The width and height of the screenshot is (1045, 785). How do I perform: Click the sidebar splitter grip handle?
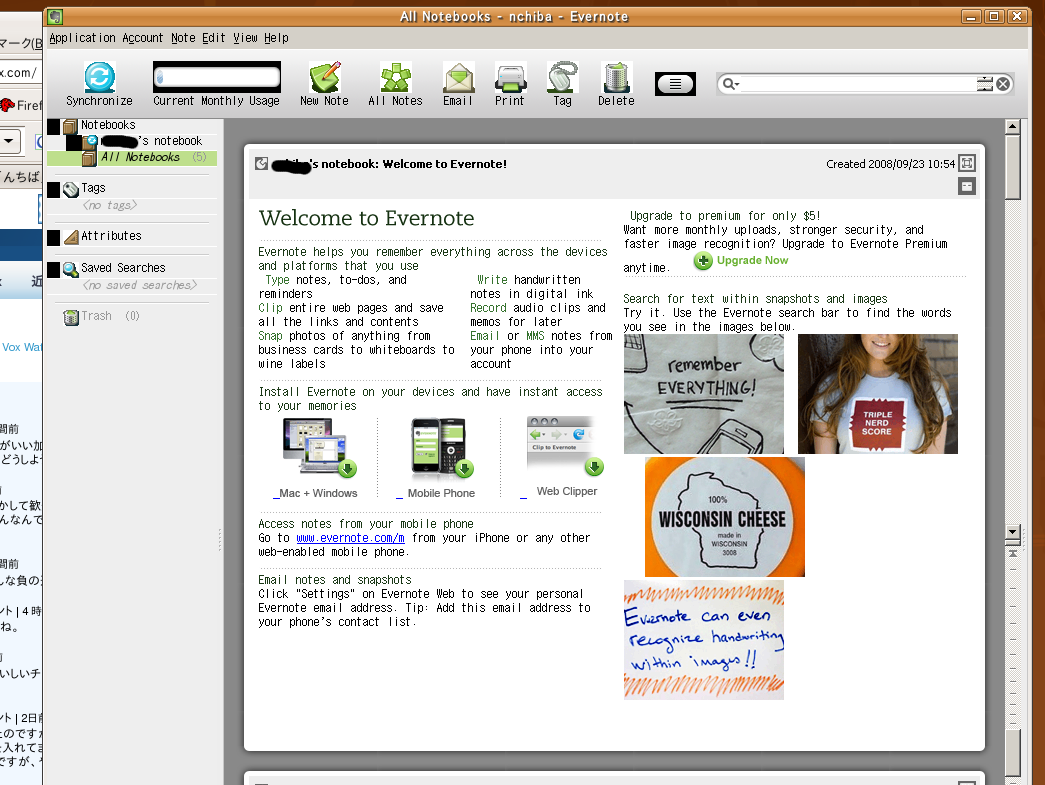220,540
